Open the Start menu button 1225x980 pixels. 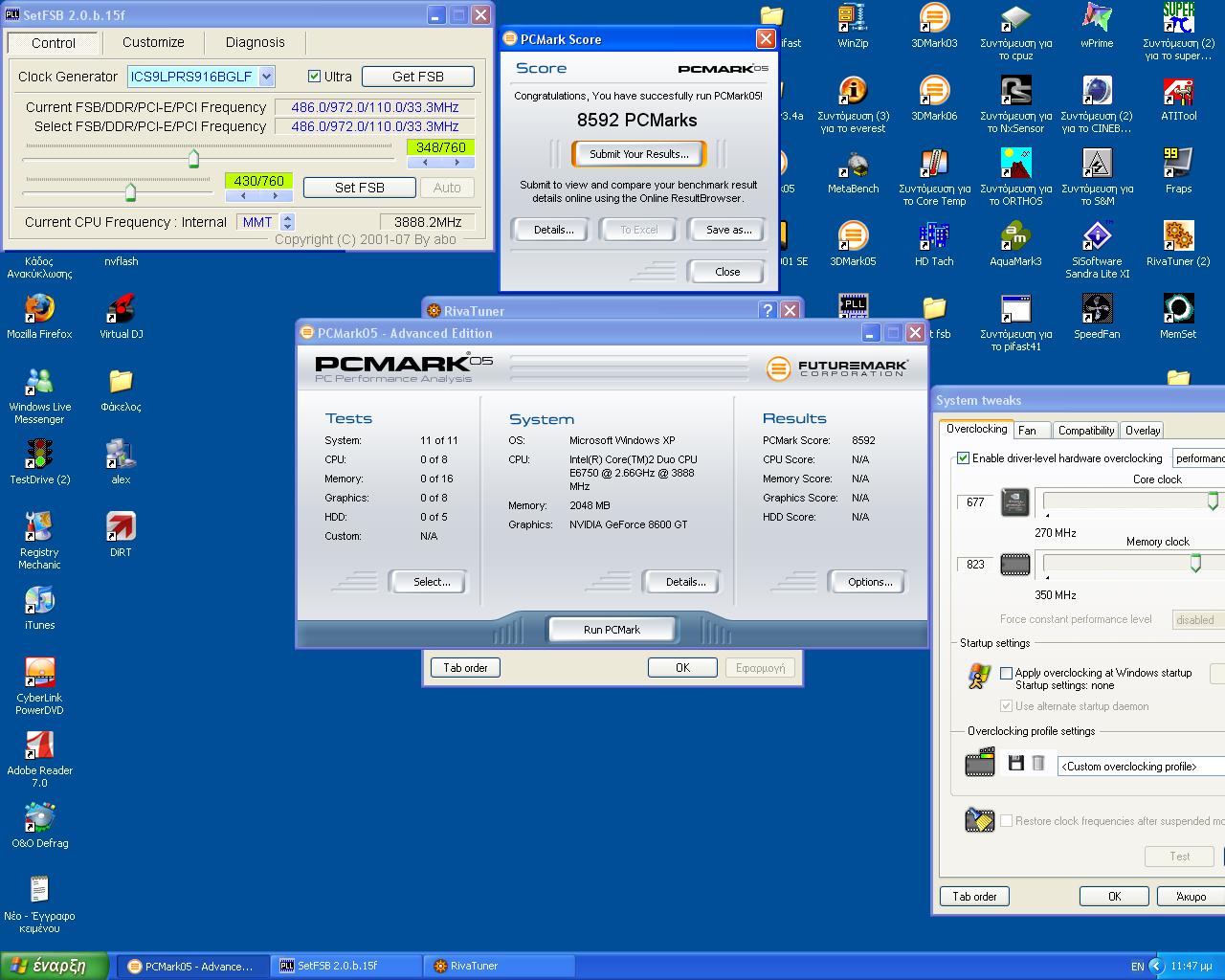pos(55,966)
